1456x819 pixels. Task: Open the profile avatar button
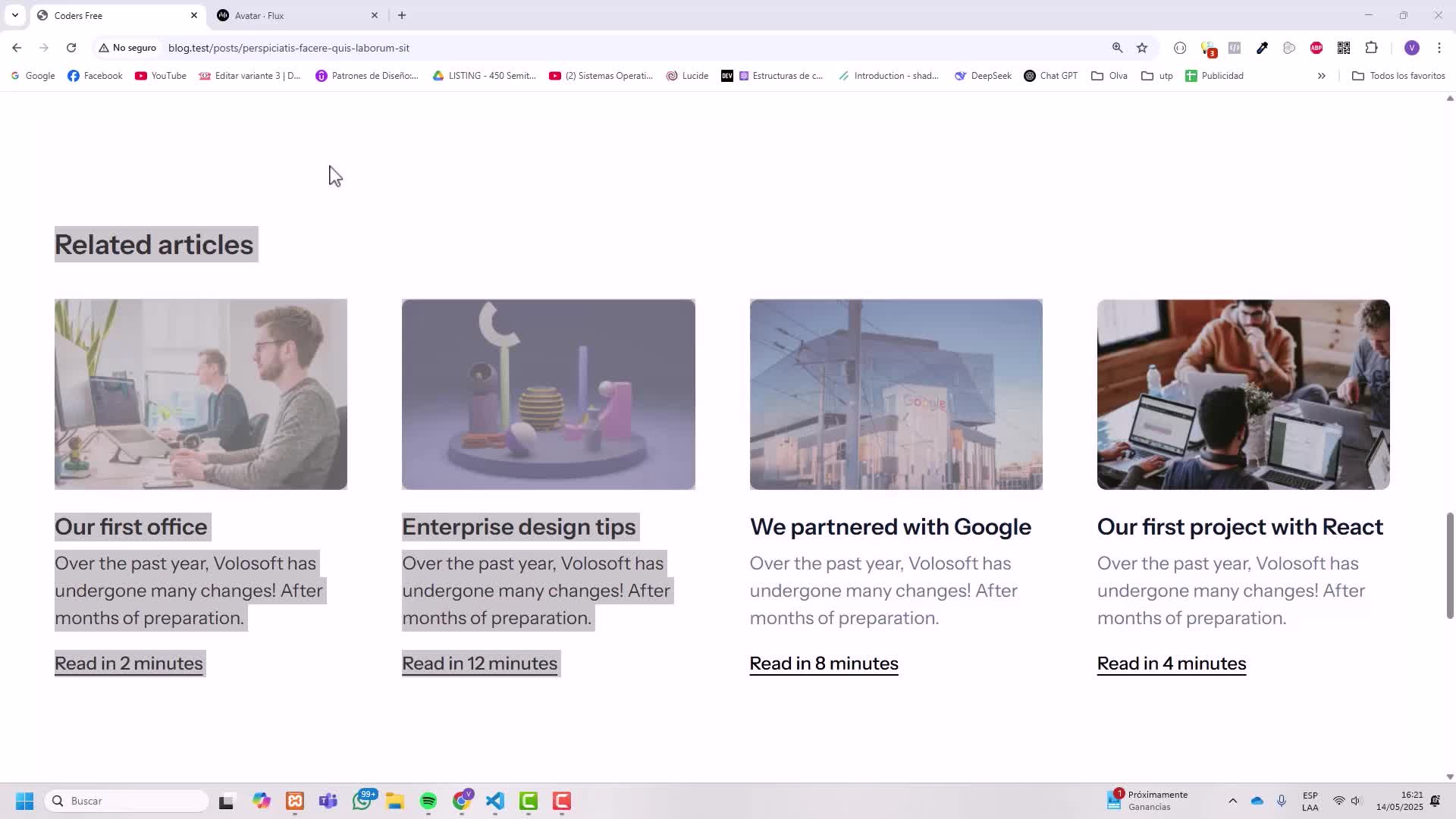pyautogui.click(x=1411, y=48)
